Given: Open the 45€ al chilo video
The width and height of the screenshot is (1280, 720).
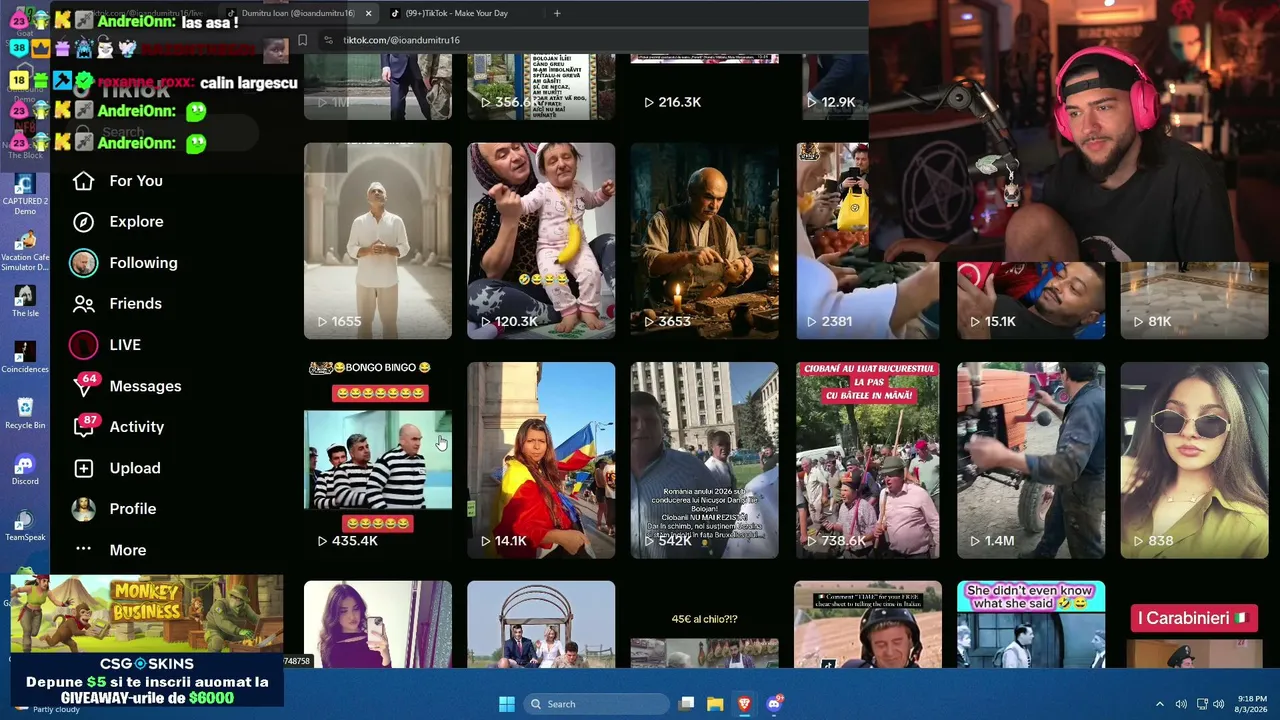Looking at the screenshot, I should (x=704, y=624).
